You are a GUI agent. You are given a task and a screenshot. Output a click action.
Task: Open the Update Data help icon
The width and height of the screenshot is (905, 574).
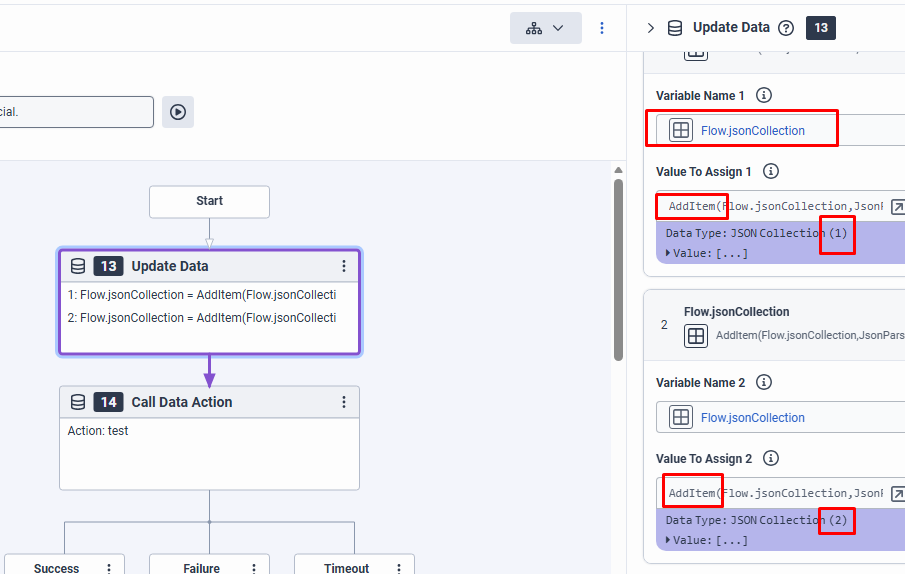[786, 28]
